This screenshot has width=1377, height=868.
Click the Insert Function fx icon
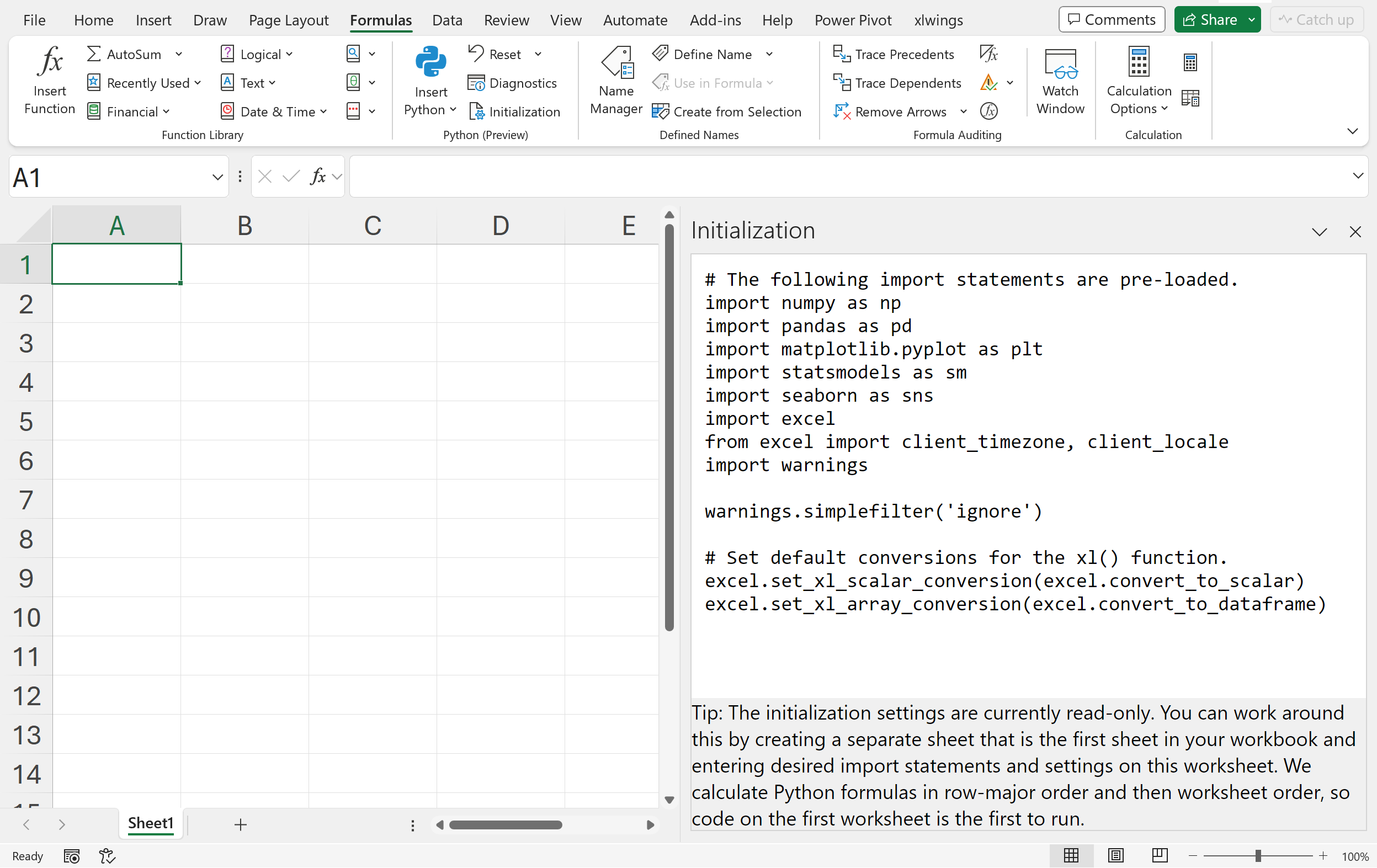(50, 62)
